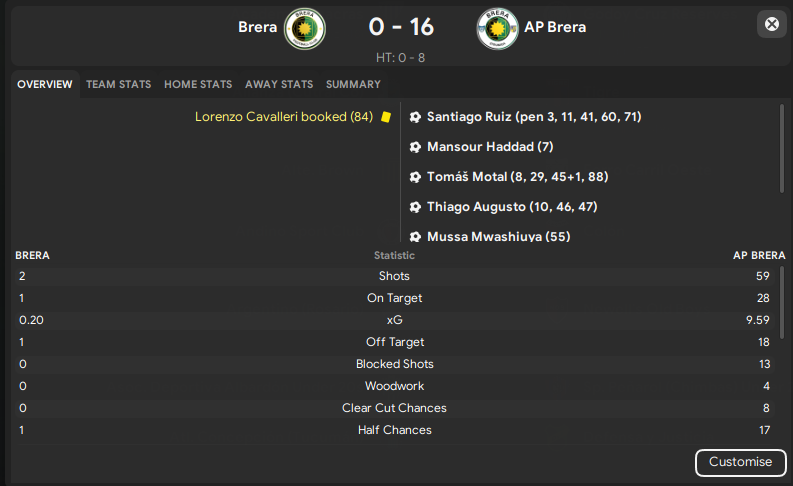Click the Brera home team crest
Viewport: 793px width, 486px height.
tap(304, 28)
